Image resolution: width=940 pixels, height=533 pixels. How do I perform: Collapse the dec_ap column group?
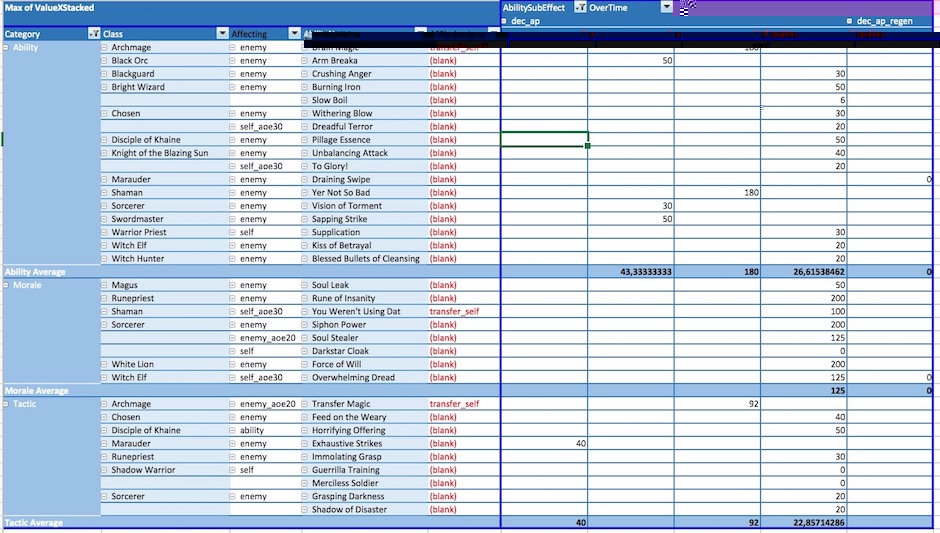(x=504, y=21)
